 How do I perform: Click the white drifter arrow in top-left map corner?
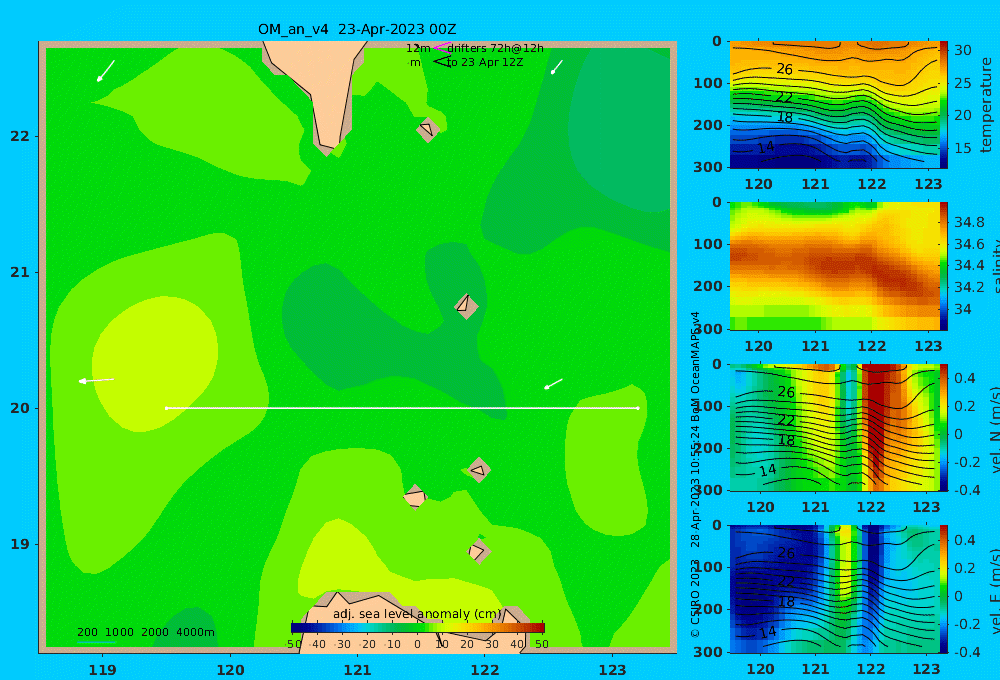tap(105, 71)
